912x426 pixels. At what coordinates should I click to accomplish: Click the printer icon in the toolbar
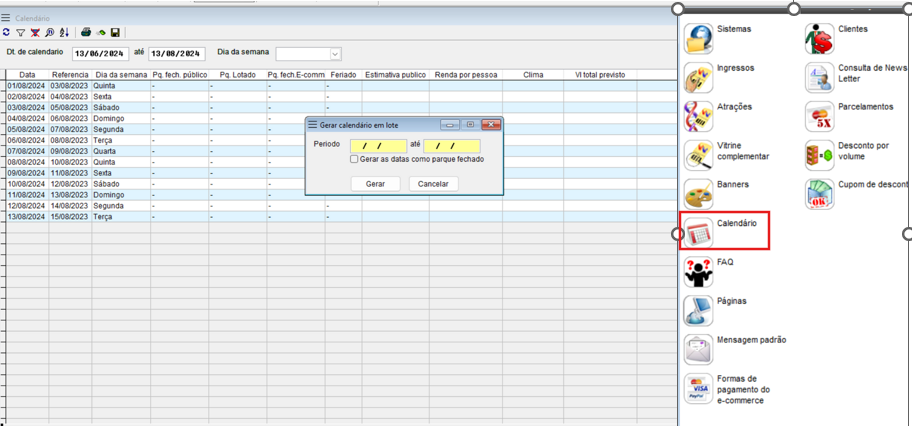click(x=87, y=33)
